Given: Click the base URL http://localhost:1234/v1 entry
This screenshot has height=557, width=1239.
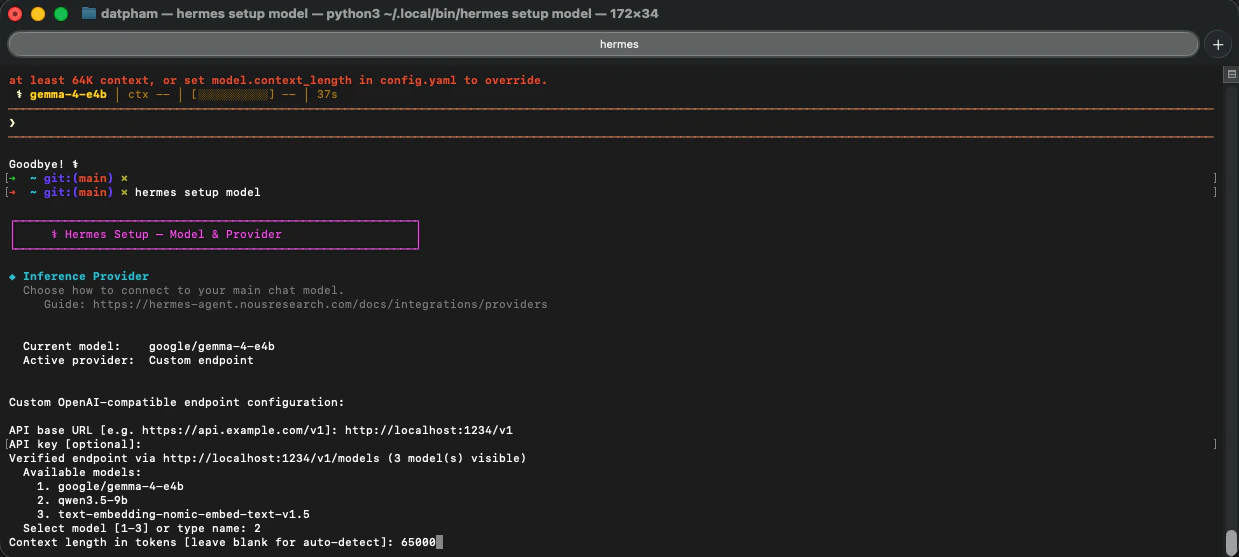Looking at the screenshot, I should (x=429, y=430).
